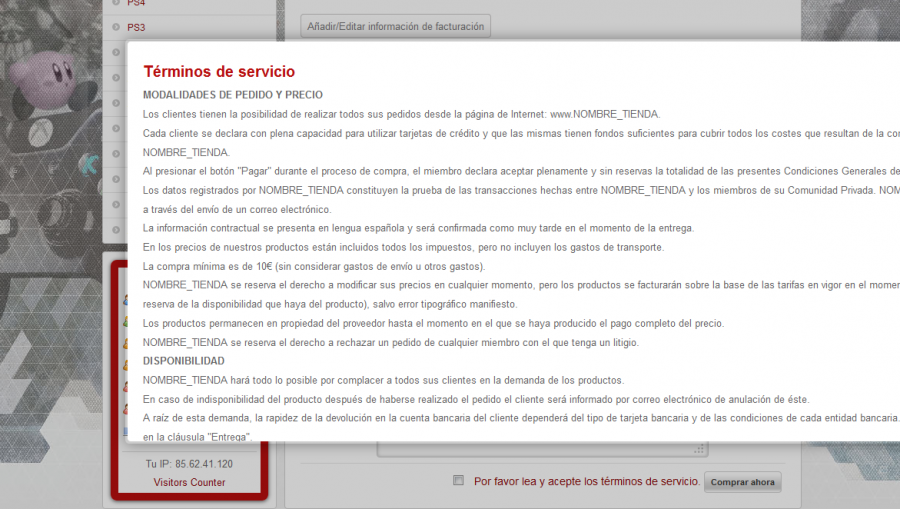Click the line about rechazar un pedido
Image resolution: width=900 pixels, height=509 pixels.
(x=391, y=343)
